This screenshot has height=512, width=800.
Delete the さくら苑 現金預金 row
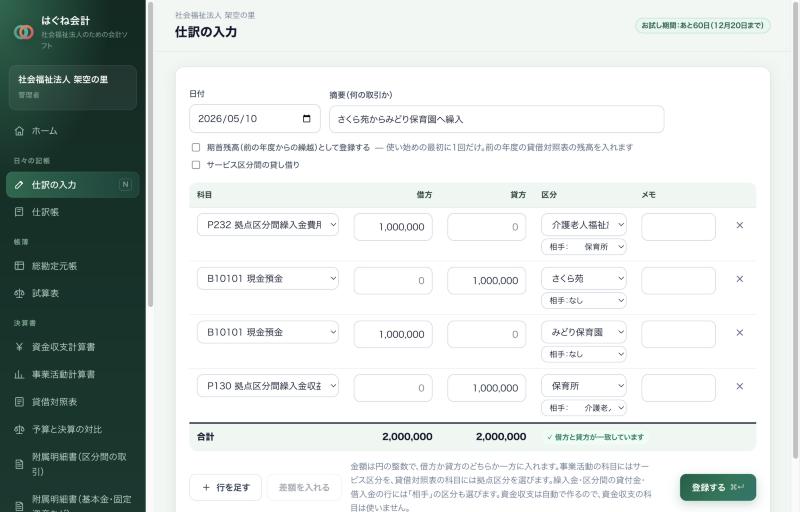tap(739, 279)
